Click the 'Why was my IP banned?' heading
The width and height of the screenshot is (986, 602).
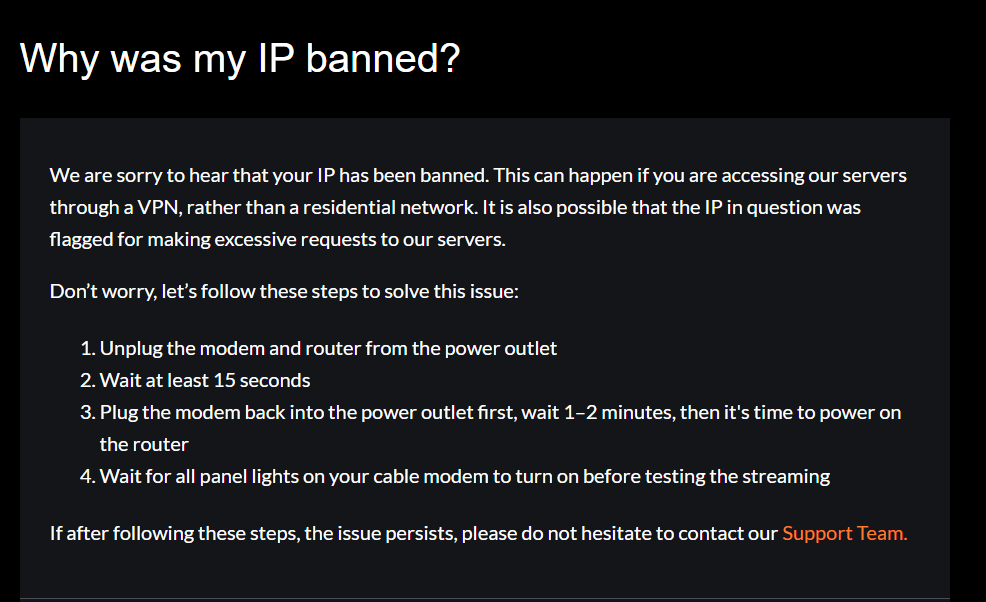240,59
